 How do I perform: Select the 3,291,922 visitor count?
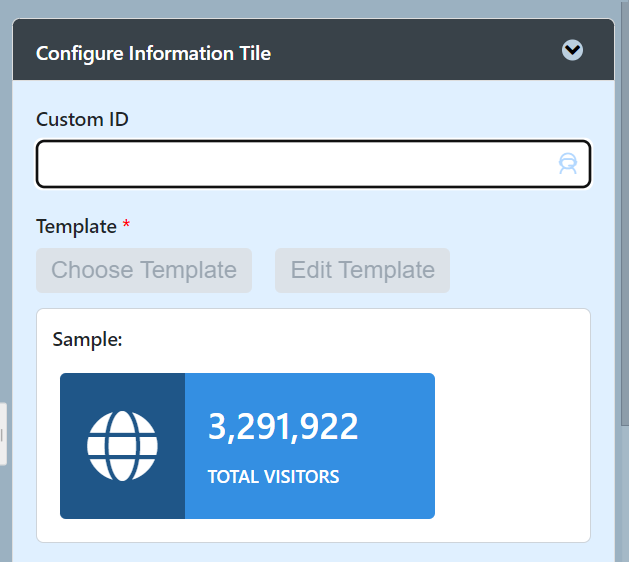coord(283,427)
